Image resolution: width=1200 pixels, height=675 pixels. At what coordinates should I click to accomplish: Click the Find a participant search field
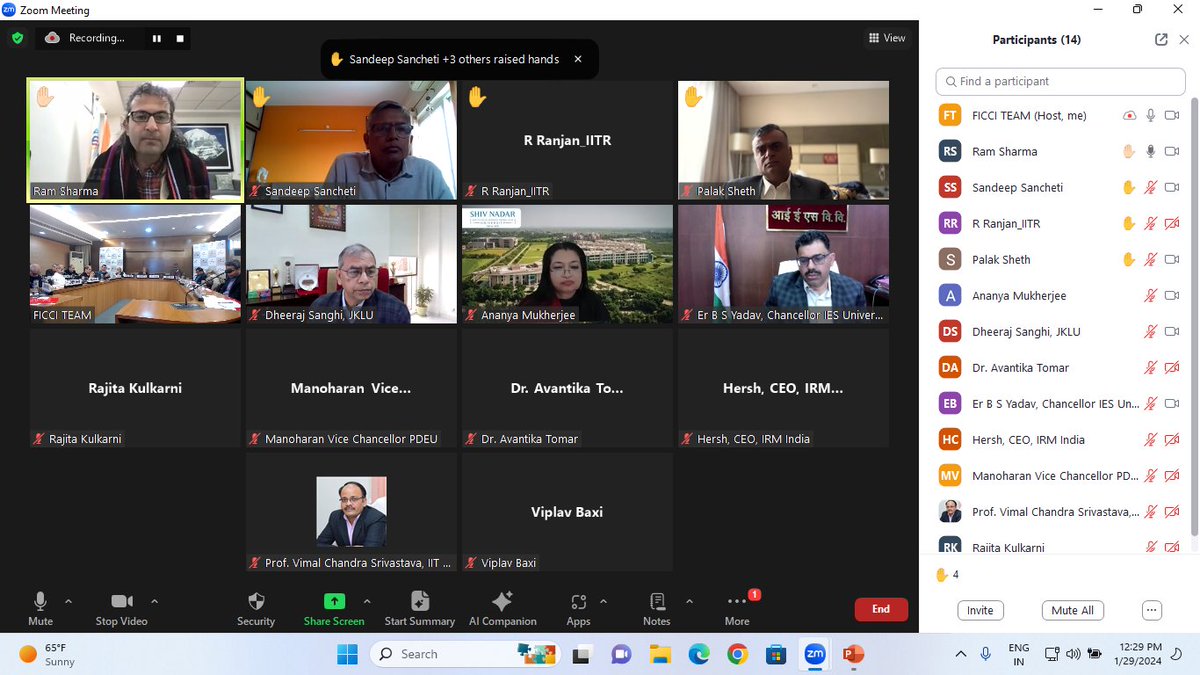1060,81
